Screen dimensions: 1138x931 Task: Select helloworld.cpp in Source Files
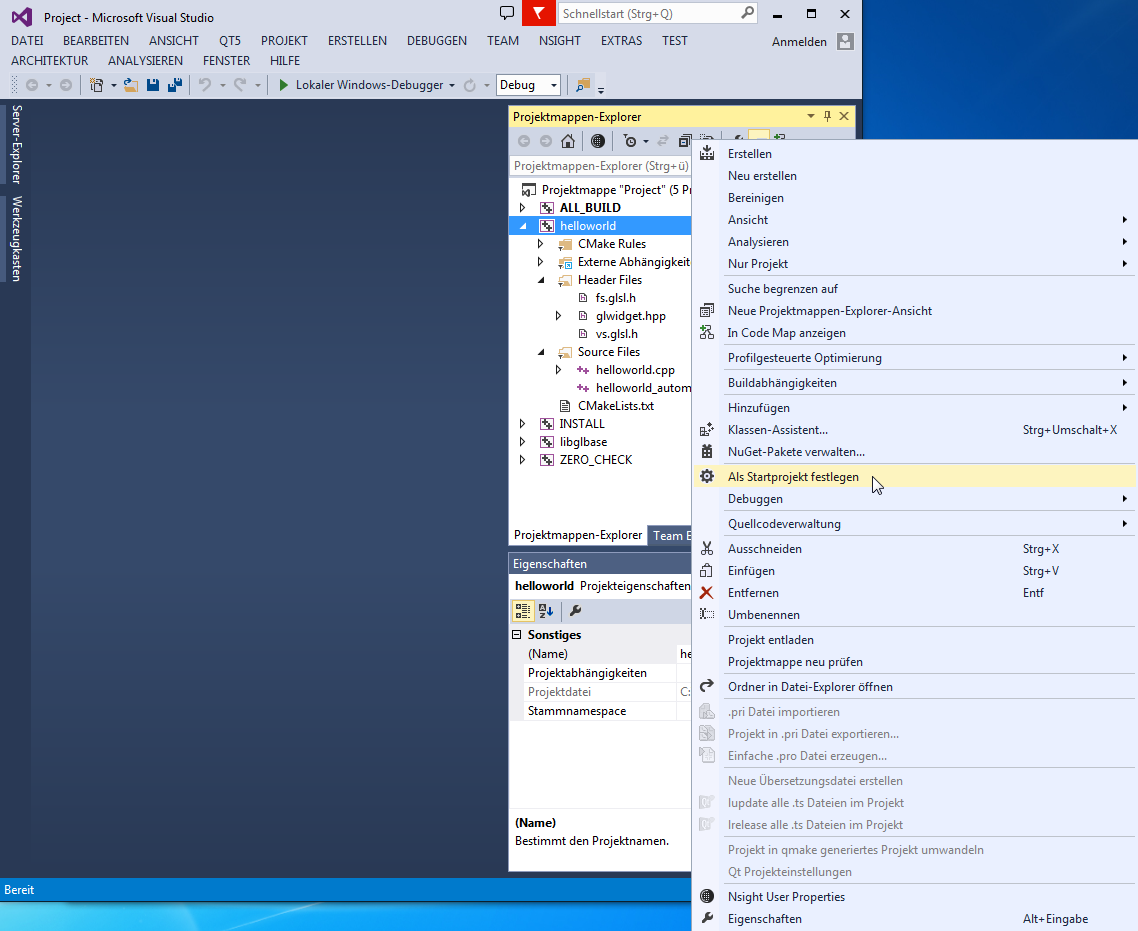(635, 370)
